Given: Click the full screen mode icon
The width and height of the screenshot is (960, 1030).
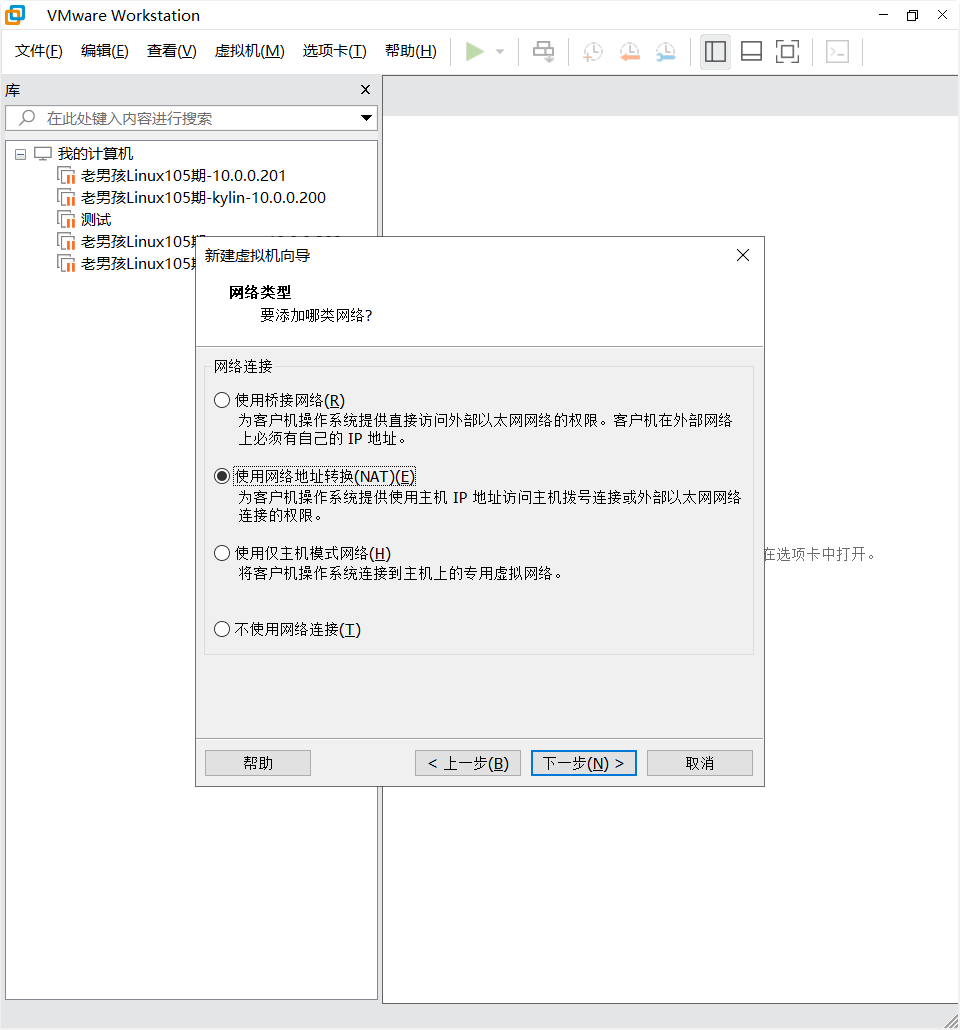Looking at the screenshot, I should click(x=787, y=51).
